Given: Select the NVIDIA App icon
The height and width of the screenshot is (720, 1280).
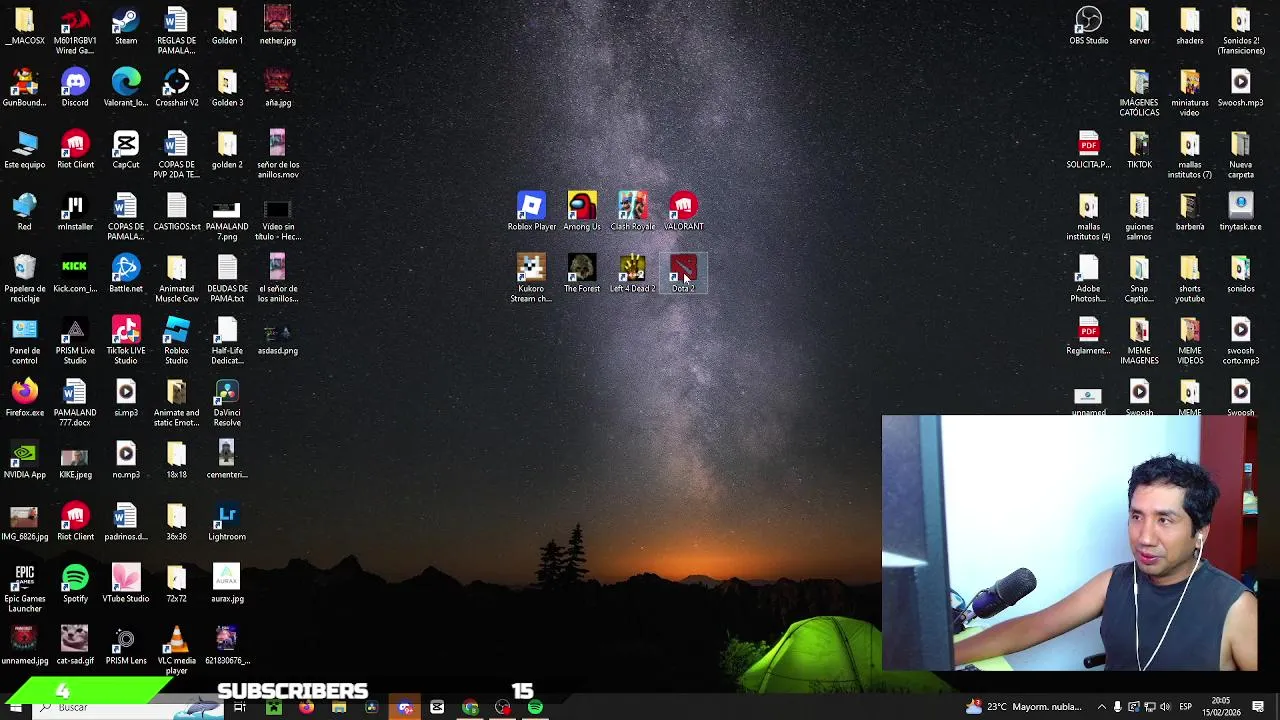Looking at the screenshot, I should tap(25, 460).
